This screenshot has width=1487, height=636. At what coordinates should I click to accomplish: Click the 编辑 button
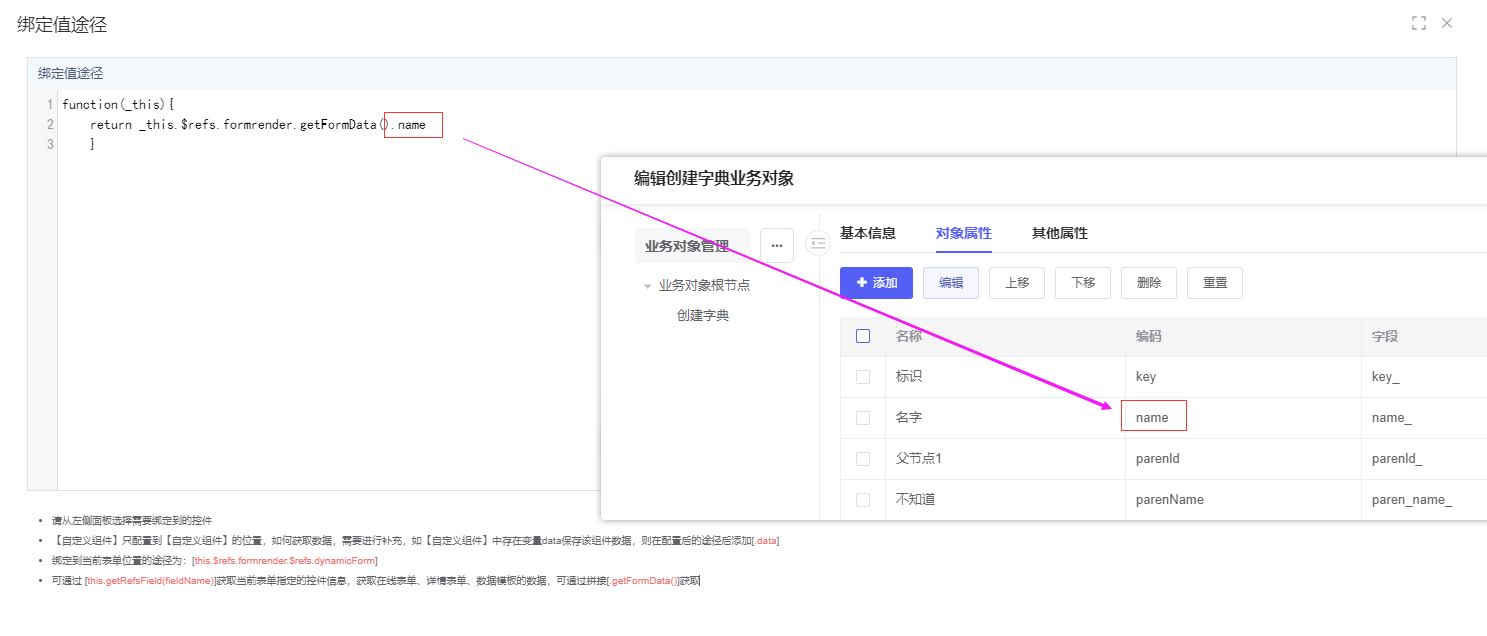tap(950, 283)
